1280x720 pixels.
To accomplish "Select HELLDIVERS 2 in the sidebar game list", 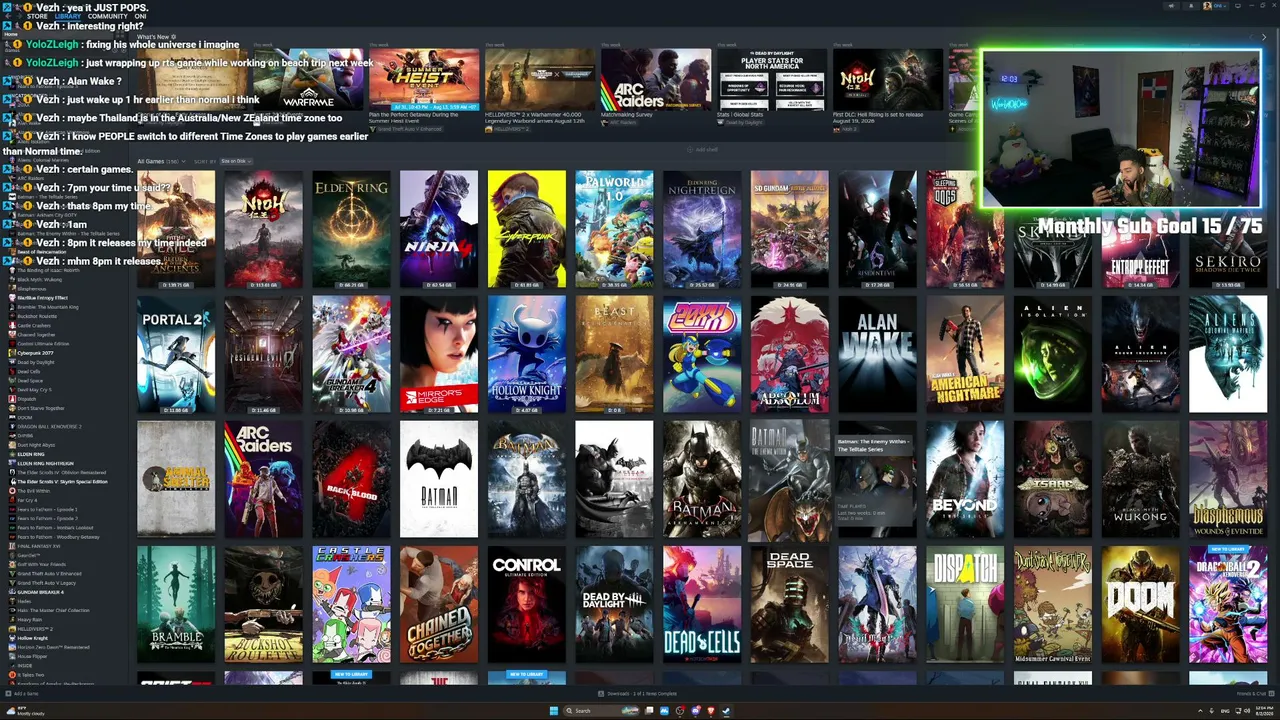I will point(35,629).
